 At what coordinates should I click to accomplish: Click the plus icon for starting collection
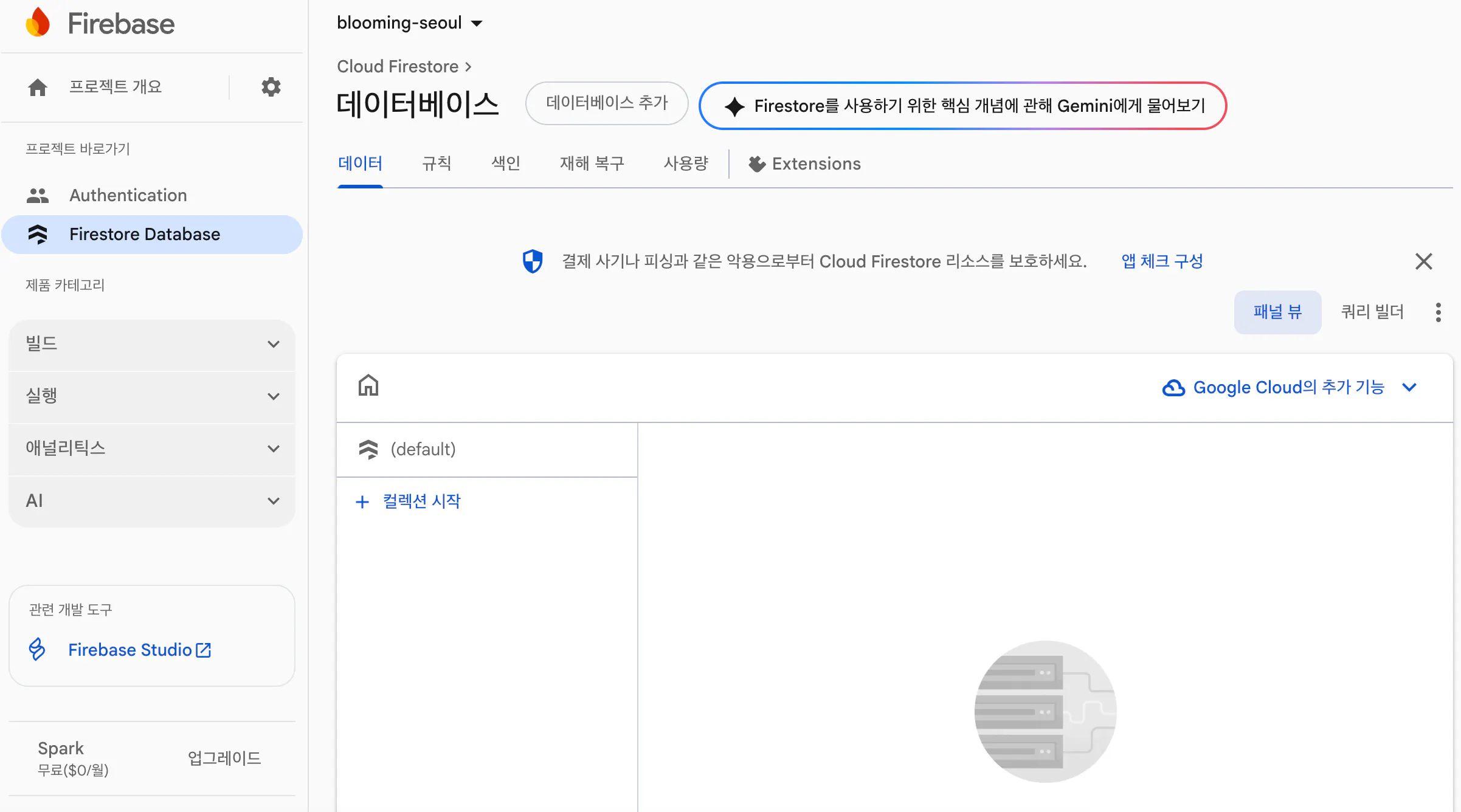point(362,502)
